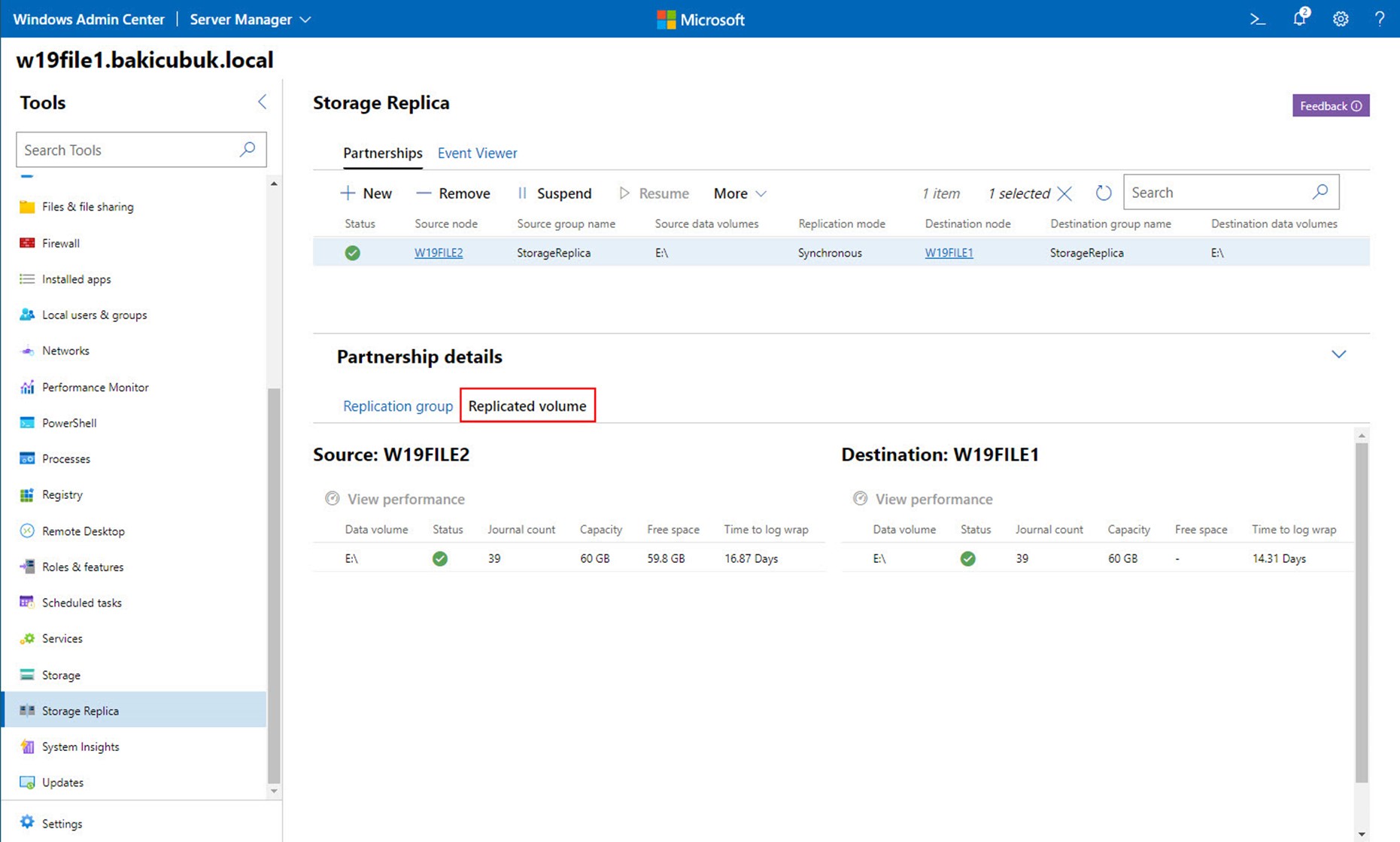Image resolution: width=1400 pixels, height=842 pixels.
Task: Click the '16.87 Days' value
Action: click(751, 558)
